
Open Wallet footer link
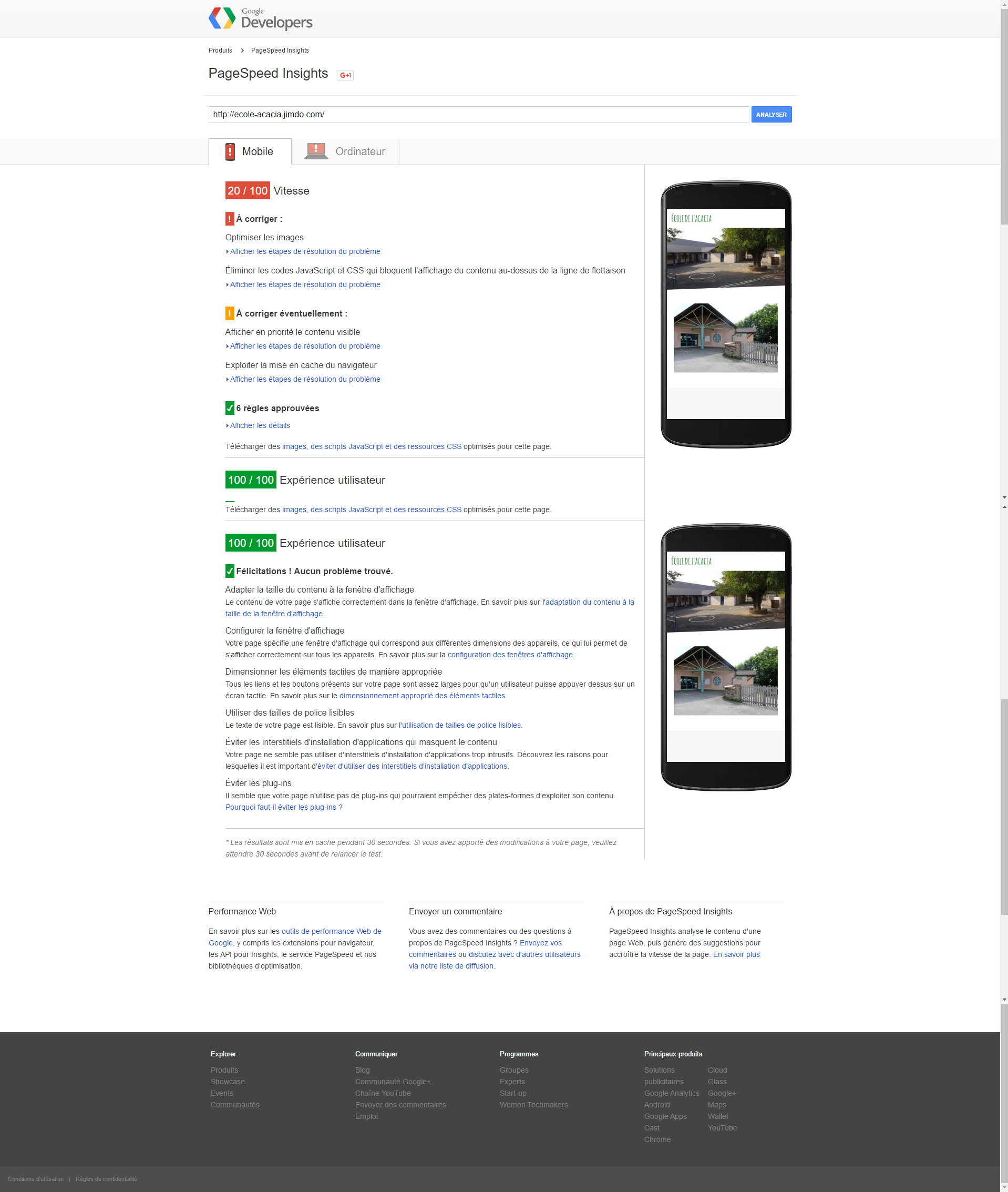(x=718, y=1116)
